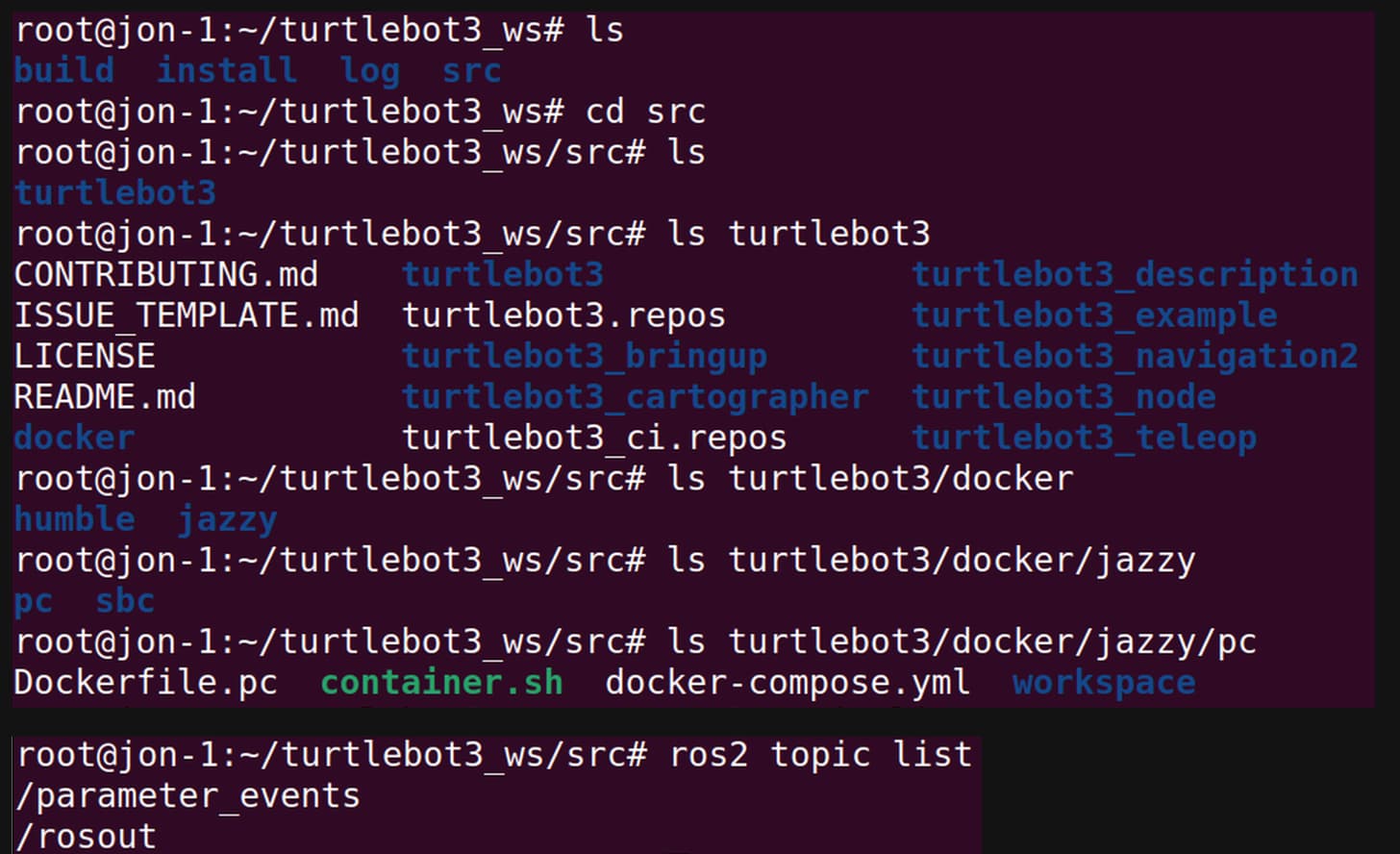Select the workspace directory entry

(1104, 683)
